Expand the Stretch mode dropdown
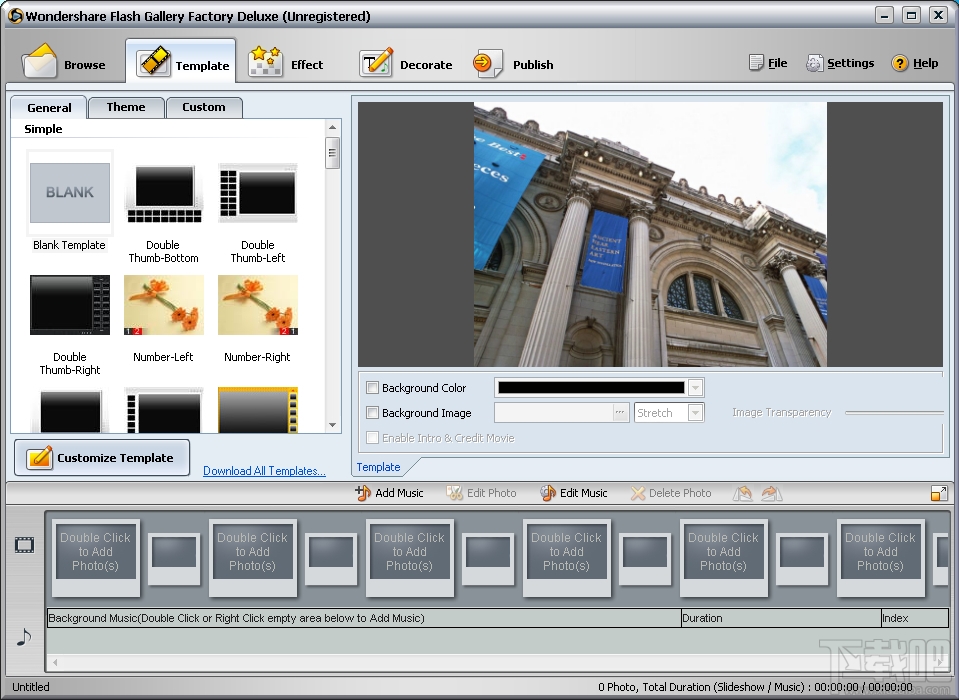This screenshot has width=959, height=700. (696, 413)
